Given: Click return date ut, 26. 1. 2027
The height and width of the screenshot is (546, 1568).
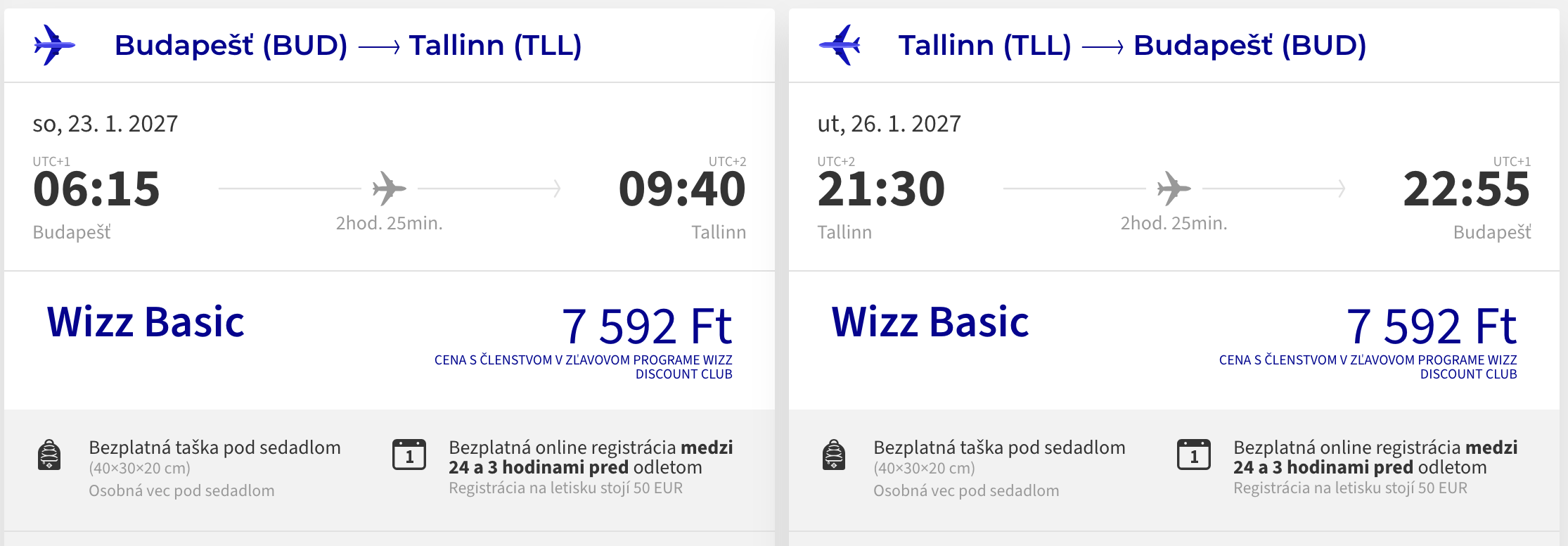Looking at the screenshot, I should coord(889,124).
